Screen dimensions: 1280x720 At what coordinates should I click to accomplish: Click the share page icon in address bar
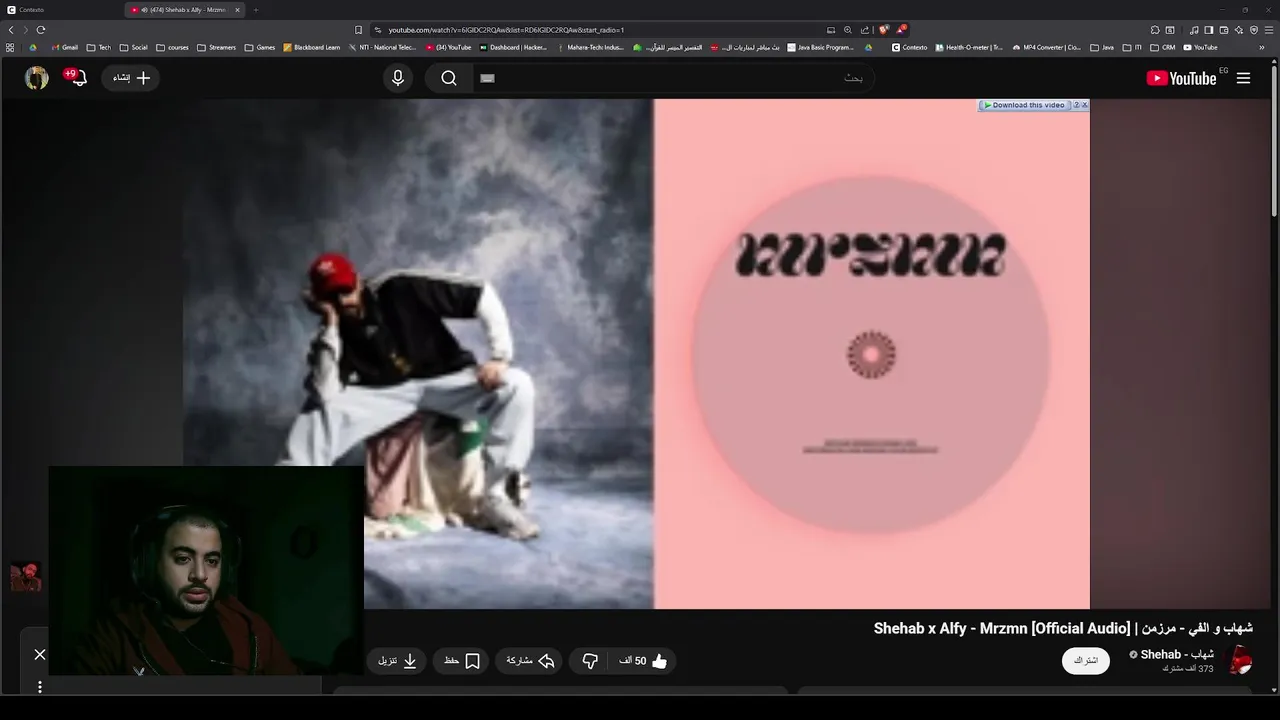pos(865,30)
